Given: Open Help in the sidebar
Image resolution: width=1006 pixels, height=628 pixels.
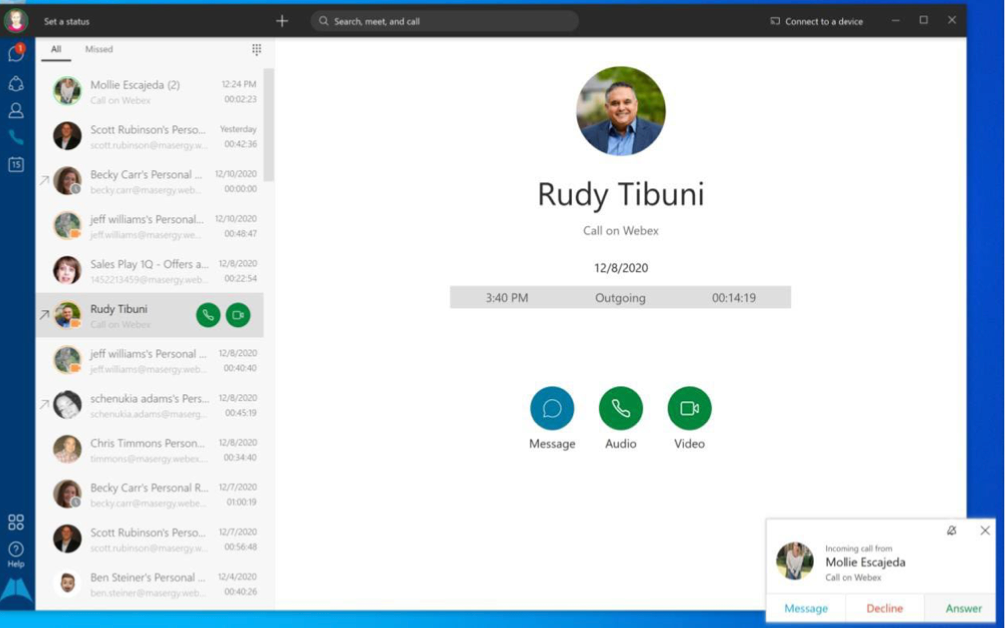Looking at the screenshot, I should coord(16,554).
